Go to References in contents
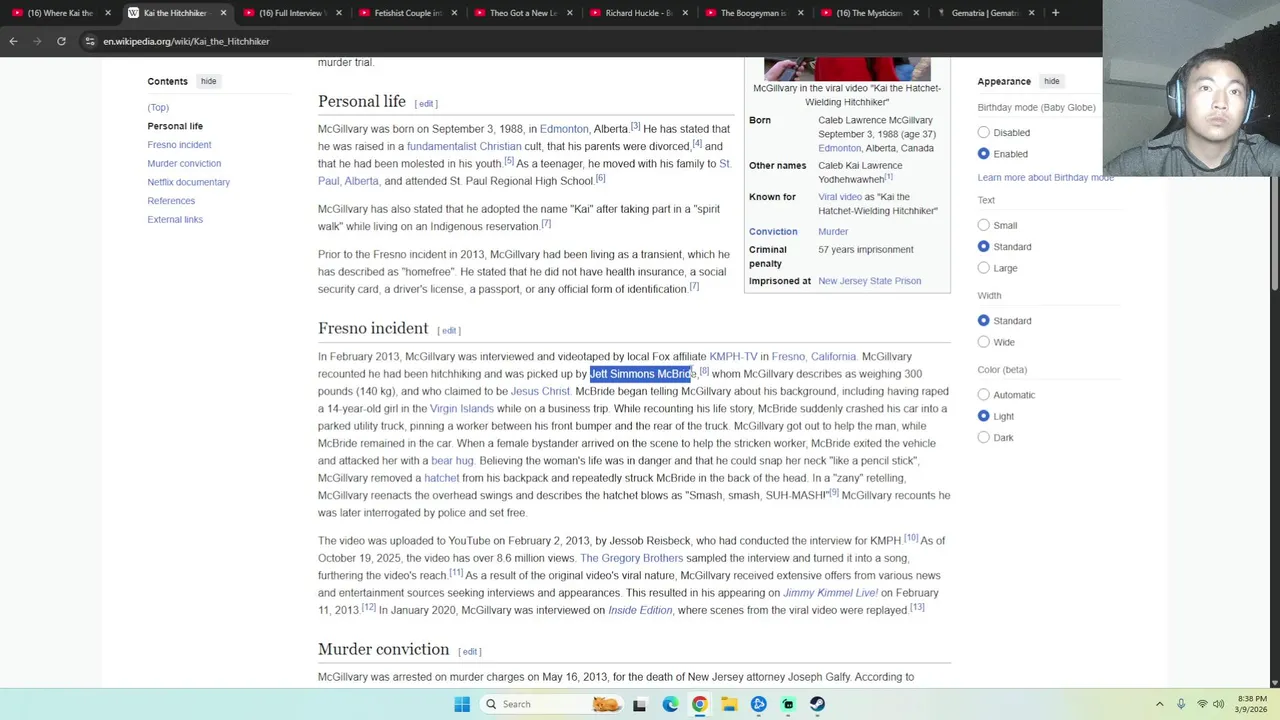1280x720 pixels. coord(171,200)
